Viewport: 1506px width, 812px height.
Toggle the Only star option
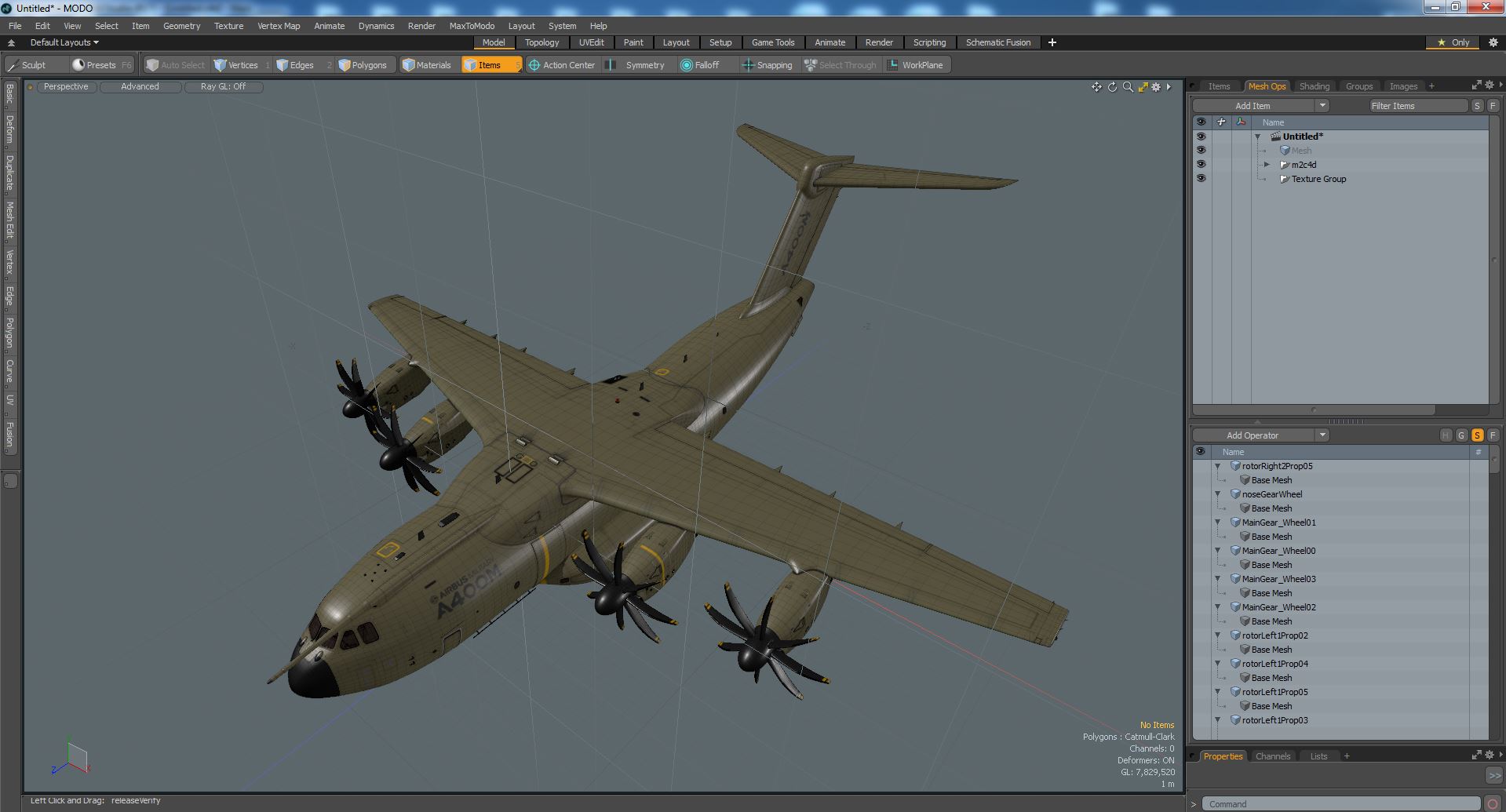[1453, 42]
